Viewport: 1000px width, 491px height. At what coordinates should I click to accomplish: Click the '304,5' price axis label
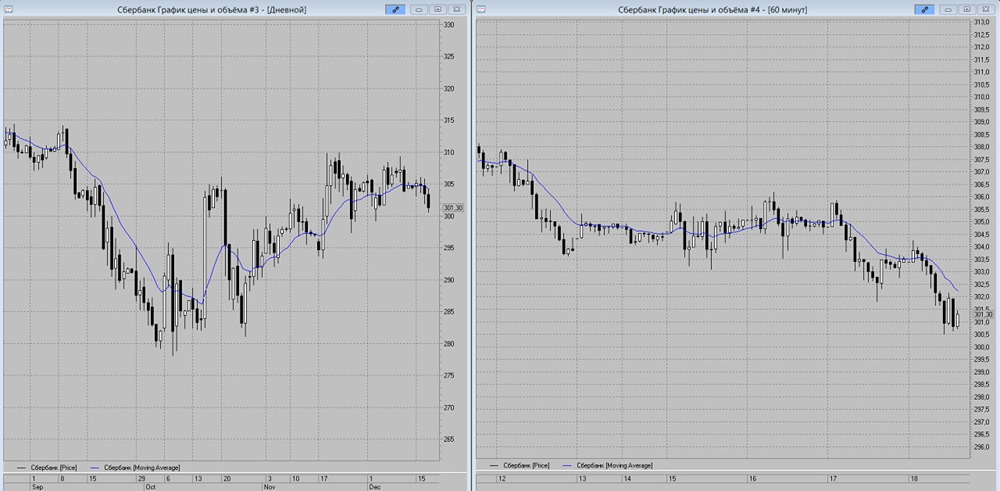coord(982,234)
